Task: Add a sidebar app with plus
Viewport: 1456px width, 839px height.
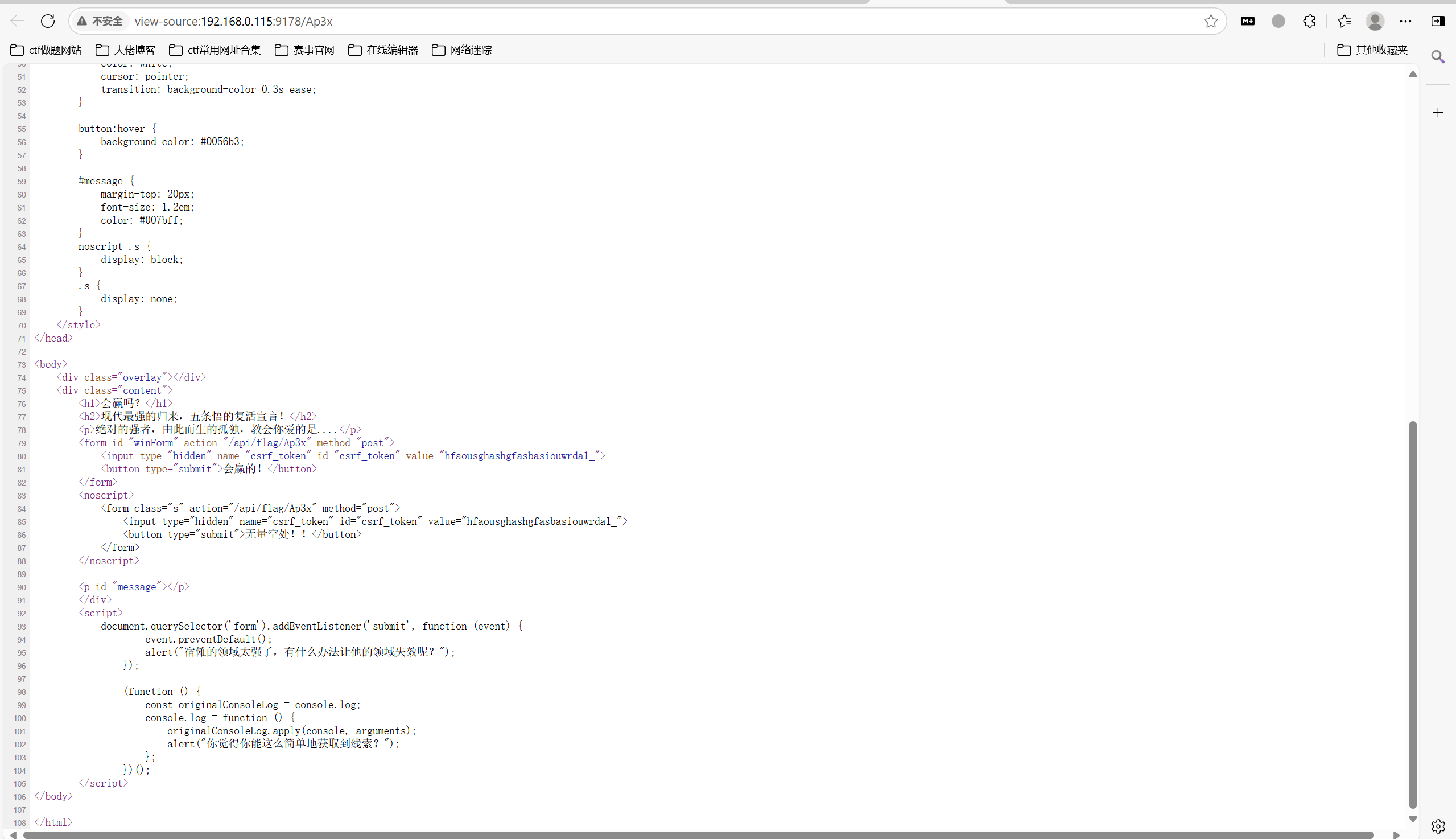Action: [x=1438, y=112]
